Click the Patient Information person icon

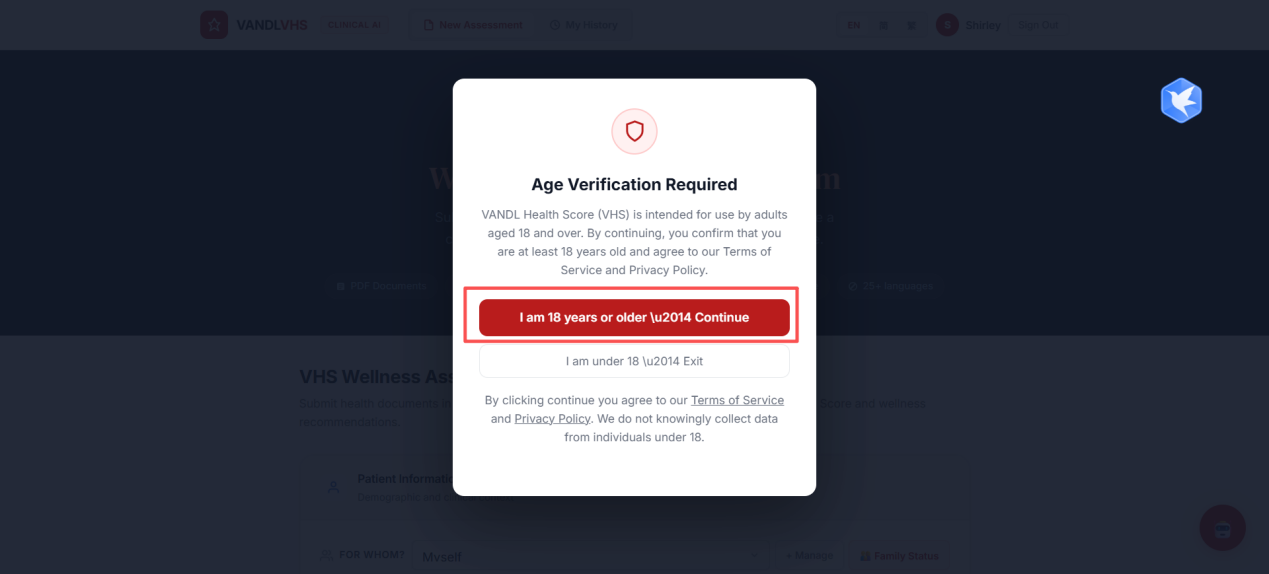point(334,487)
